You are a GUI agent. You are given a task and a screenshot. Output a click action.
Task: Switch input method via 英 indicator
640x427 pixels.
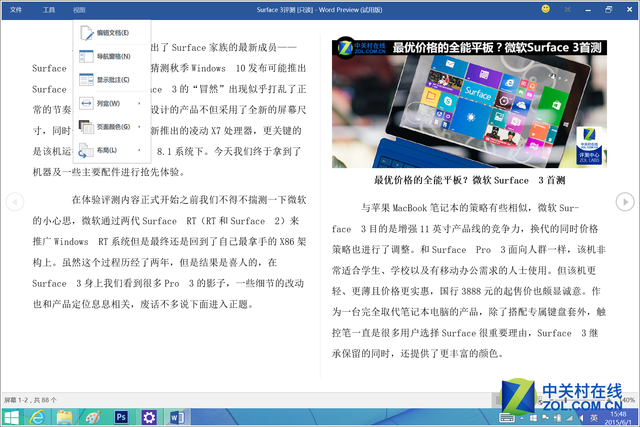point(594,418)
